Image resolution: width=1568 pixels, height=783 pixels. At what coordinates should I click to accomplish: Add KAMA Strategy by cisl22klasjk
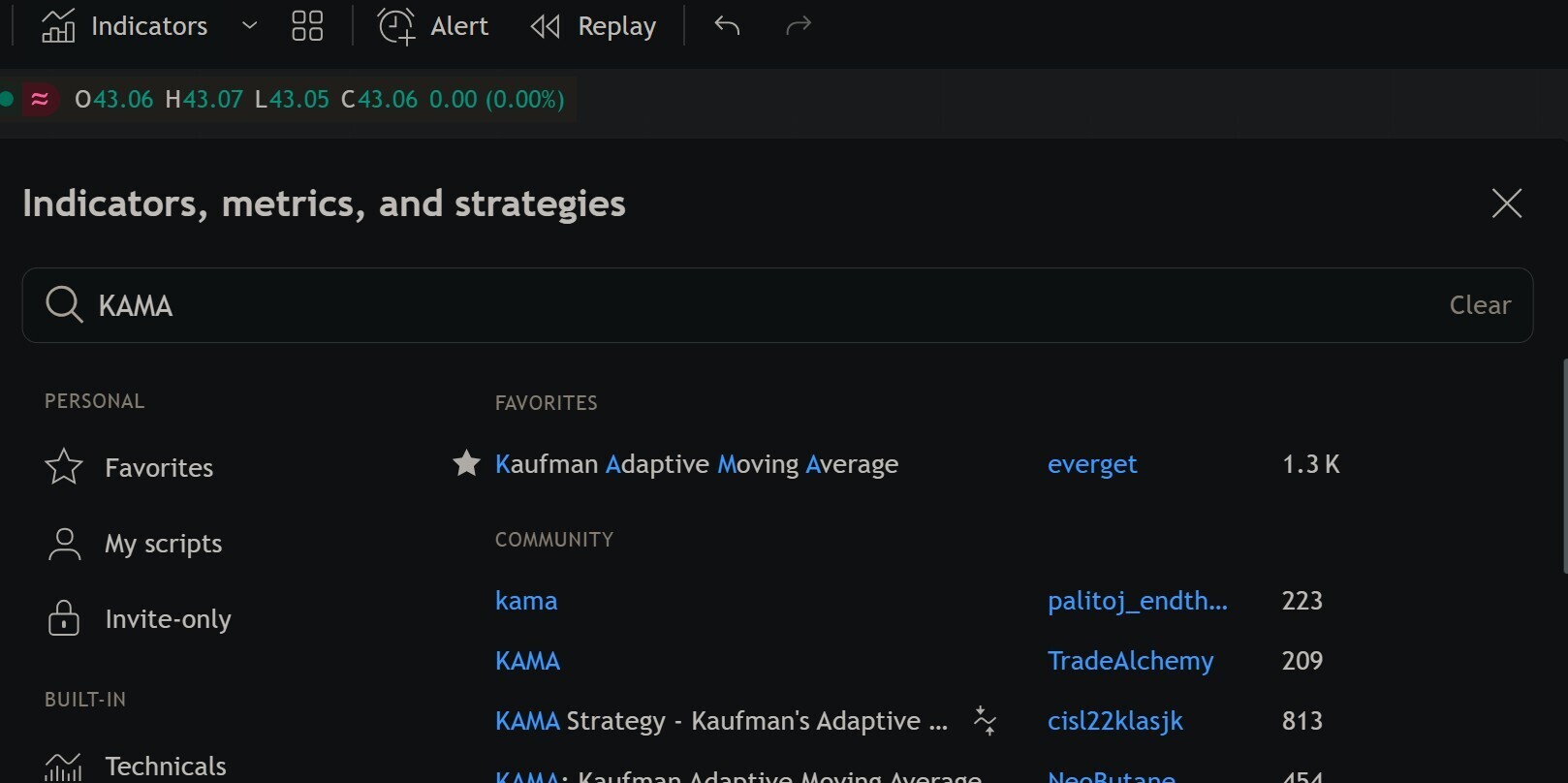721,721
